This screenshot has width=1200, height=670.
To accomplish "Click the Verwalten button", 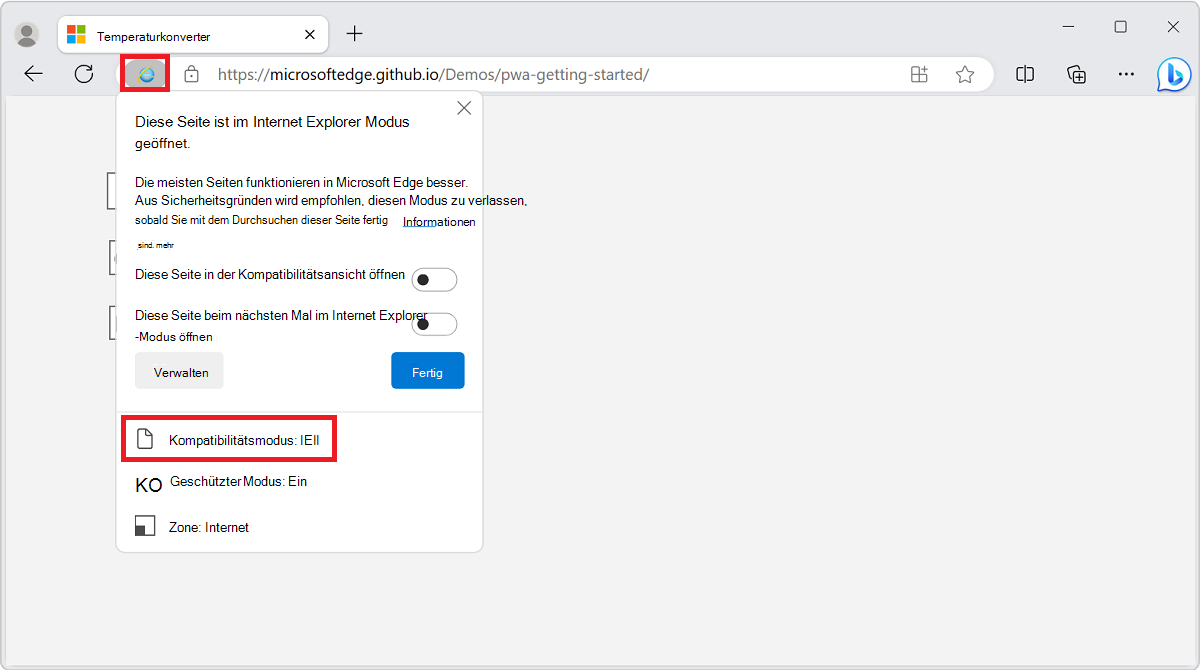I will pyautogui.click(x=179, y=371).
